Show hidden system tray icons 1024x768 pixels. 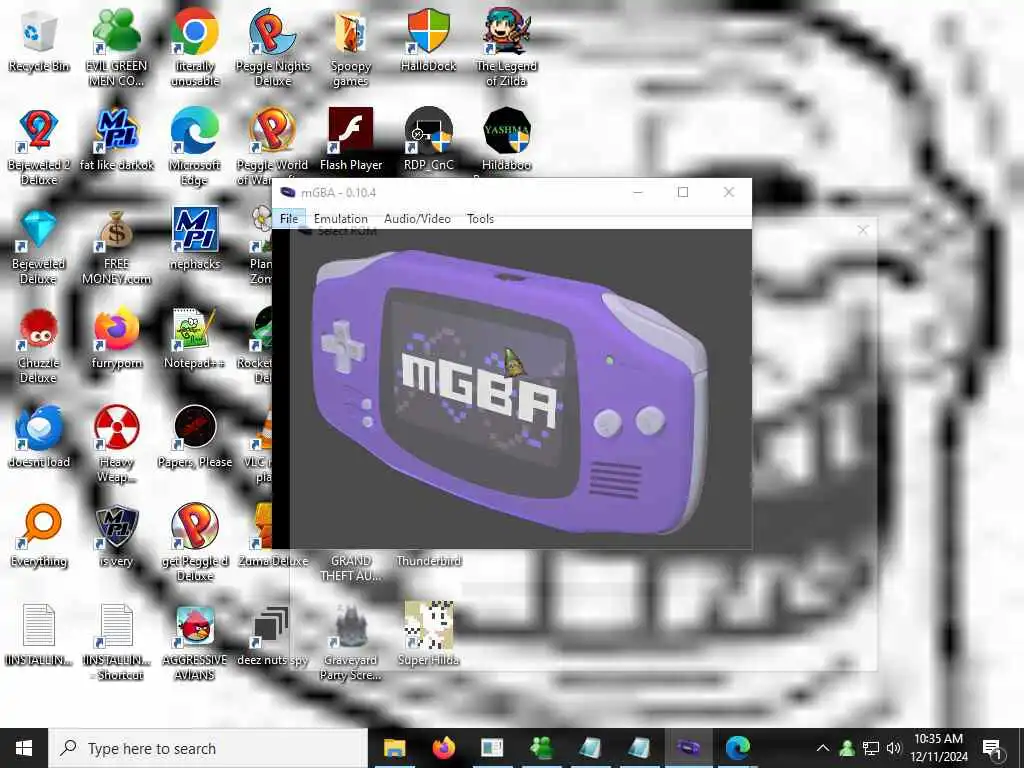tap(823, 748)
